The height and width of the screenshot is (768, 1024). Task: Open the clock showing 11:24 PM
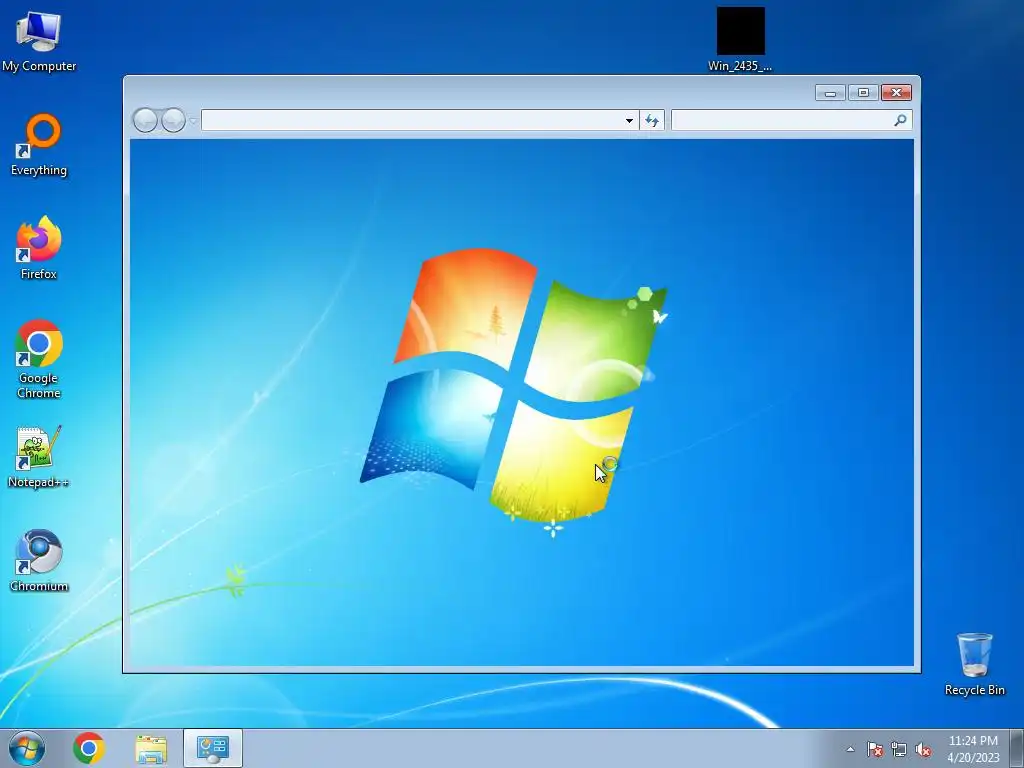pos(973,748)
